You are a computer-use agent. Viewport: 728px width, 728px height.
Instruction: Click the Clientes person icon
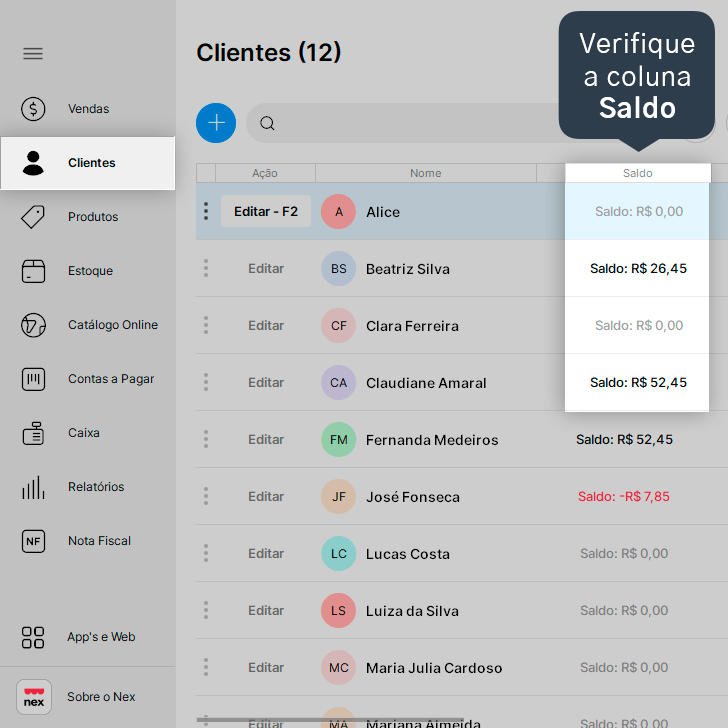[33, 163]
